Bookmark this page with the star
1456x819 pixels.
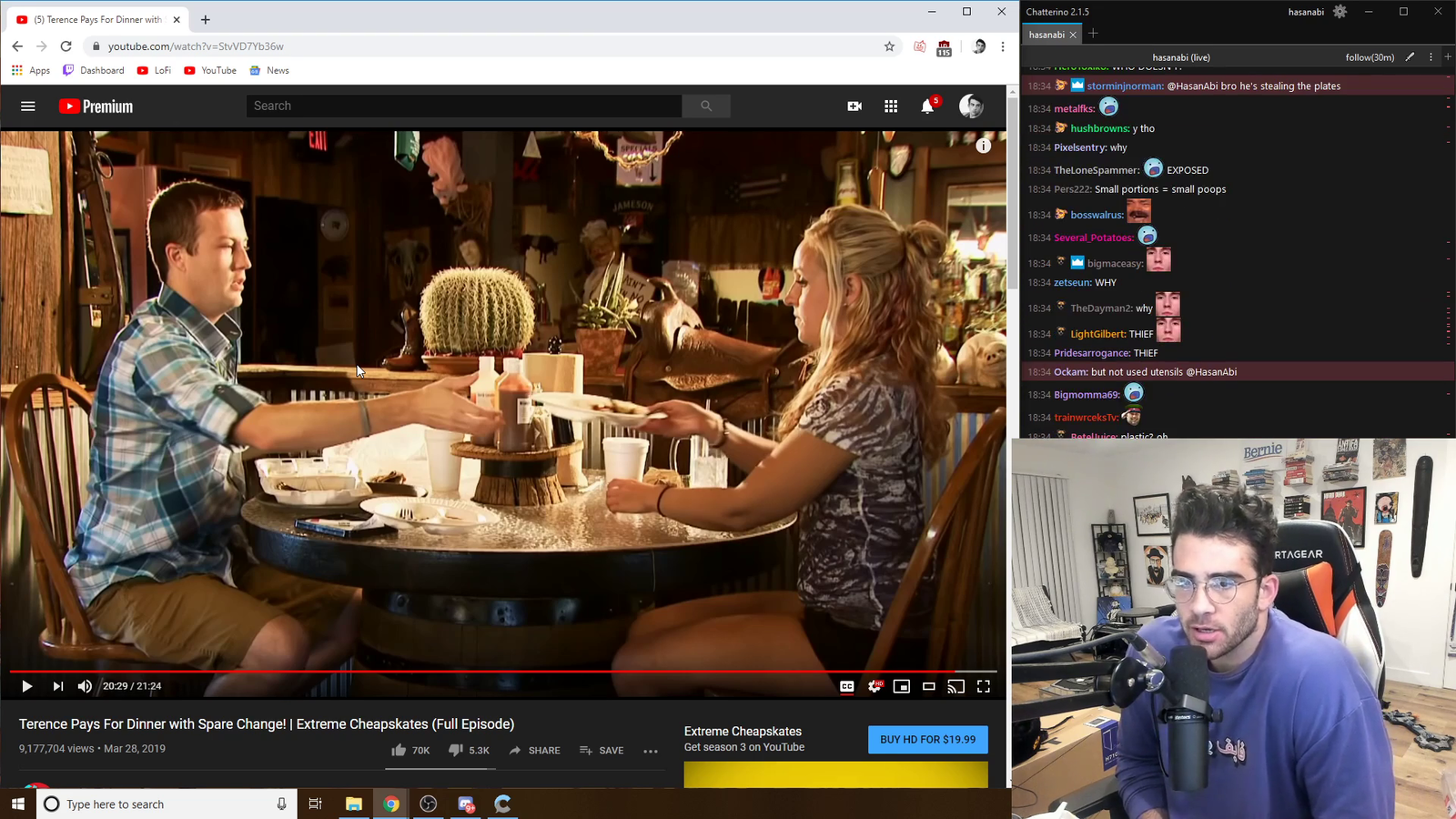tap(890, 46)
